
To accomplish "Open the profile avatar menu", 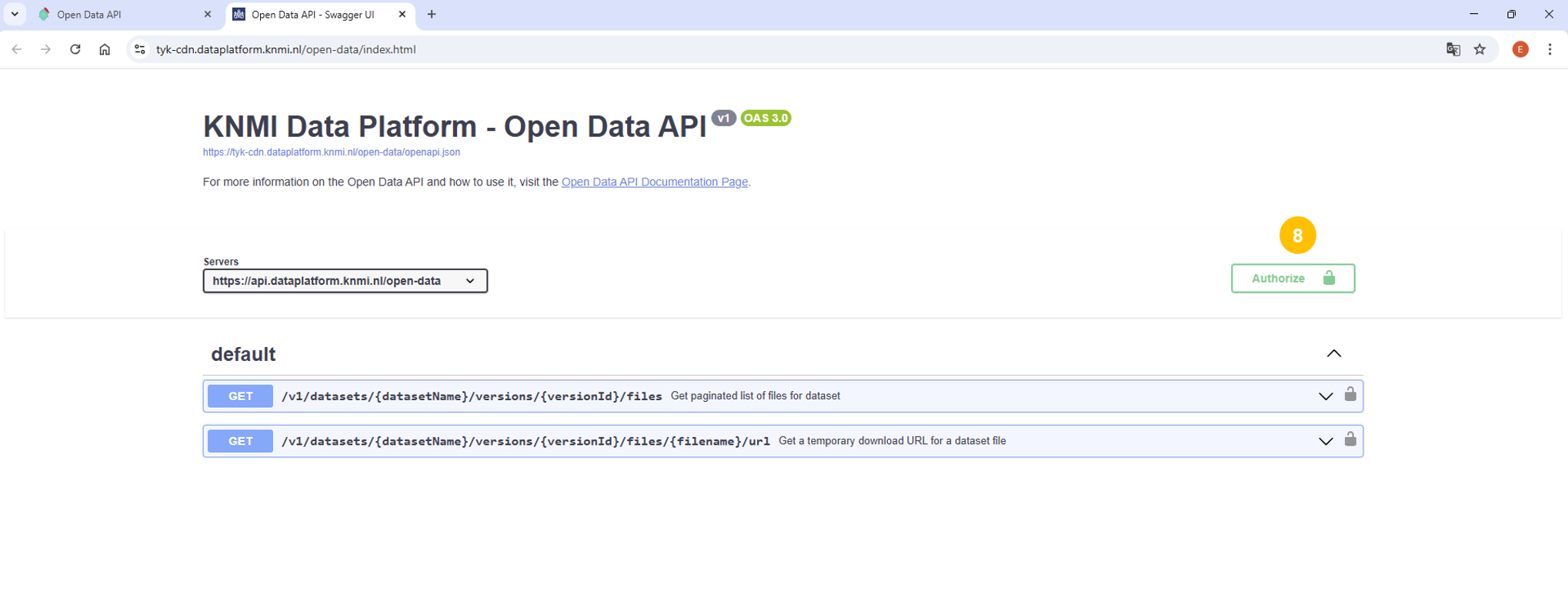I will pyautogui.click(x=1520, y=49).
